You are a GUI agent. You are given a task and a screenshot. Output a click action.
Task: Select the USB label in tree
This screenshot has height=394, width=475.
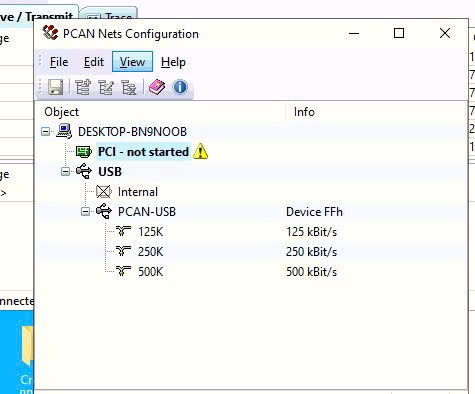(110, 172)
